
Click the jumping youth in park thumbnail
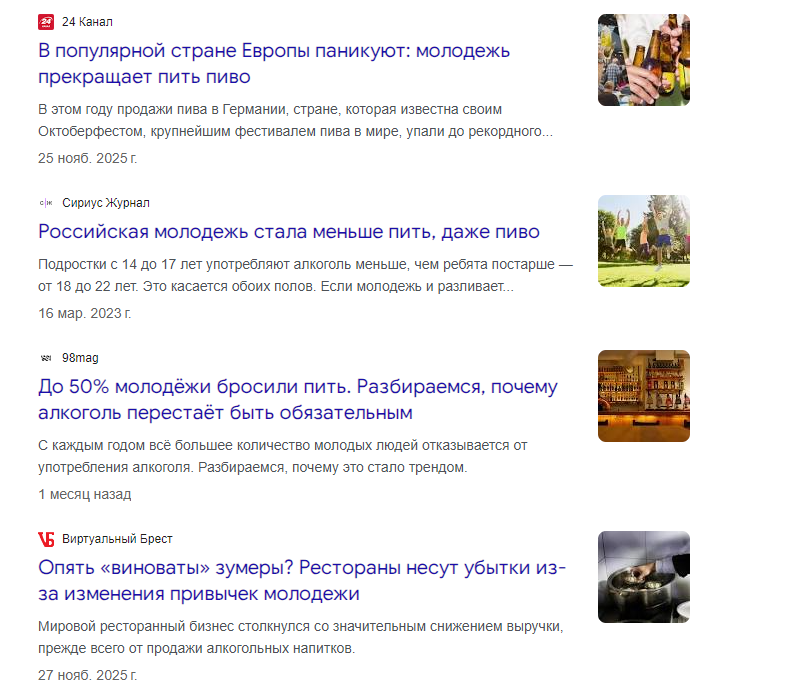[644, 241]
